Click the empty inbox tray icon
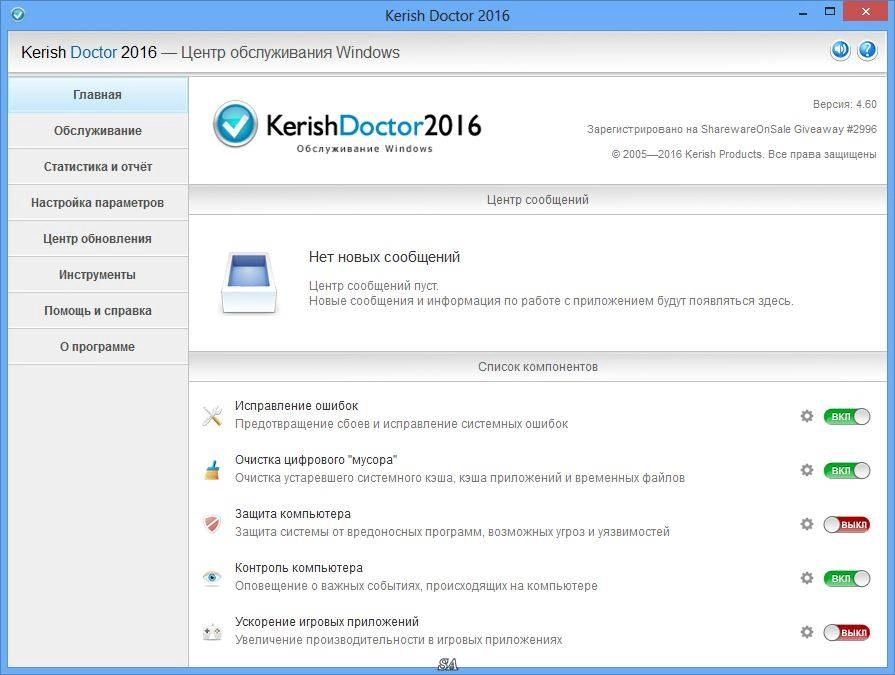Screen dimensions: 895x675 pos(249,283)
